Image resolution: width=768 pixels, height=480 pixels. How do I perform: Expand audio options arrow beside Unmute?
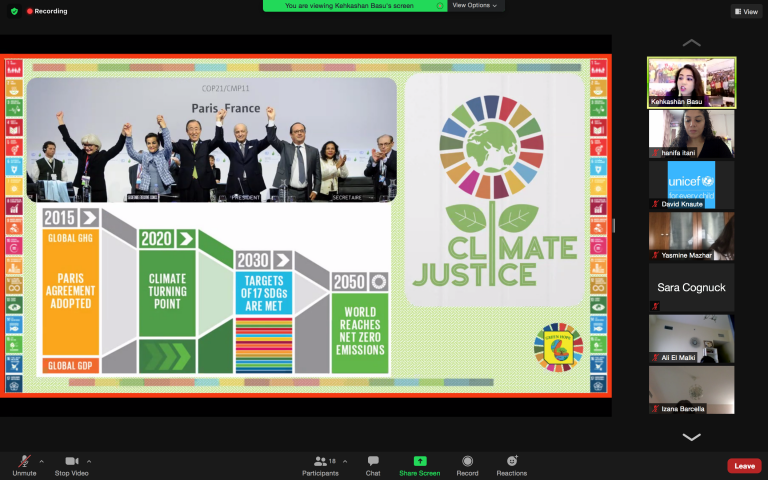coord(41,461)
